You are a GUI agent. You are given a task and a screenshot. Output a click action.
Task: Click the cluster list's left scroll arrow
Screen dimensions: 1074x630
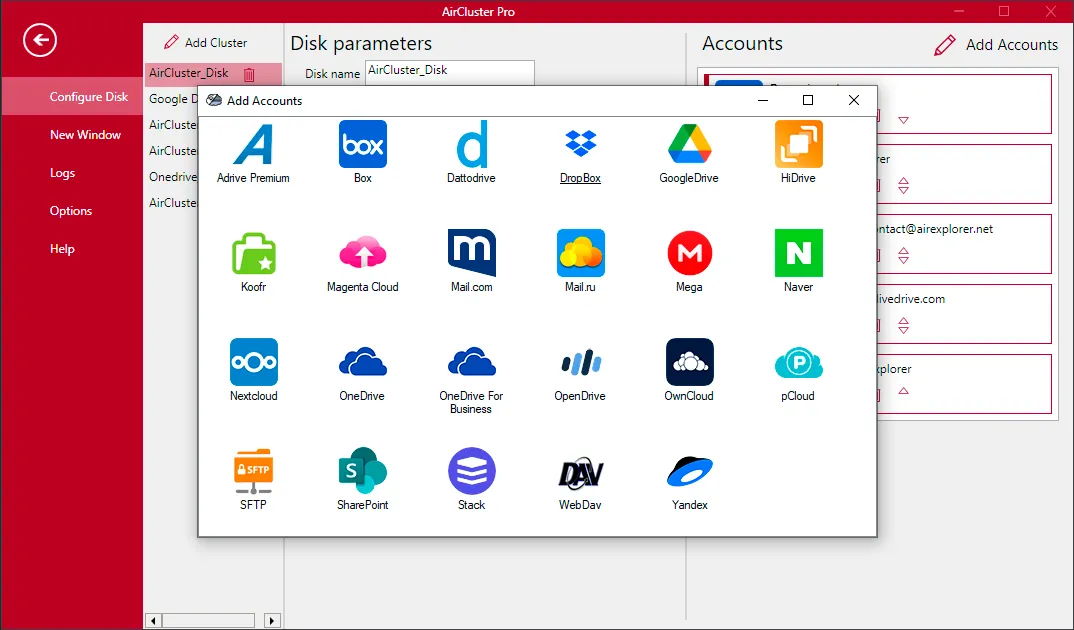[153, 621]
